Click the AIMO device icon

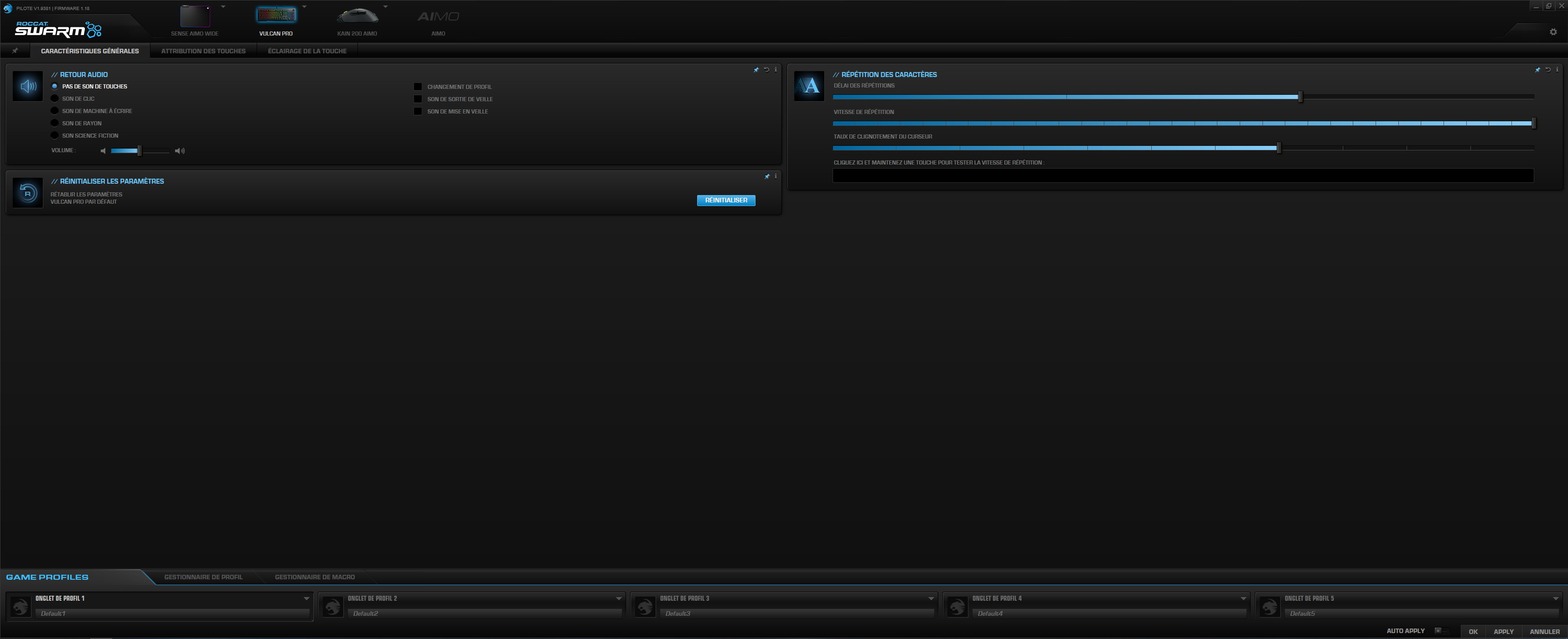tap(438, 16)
